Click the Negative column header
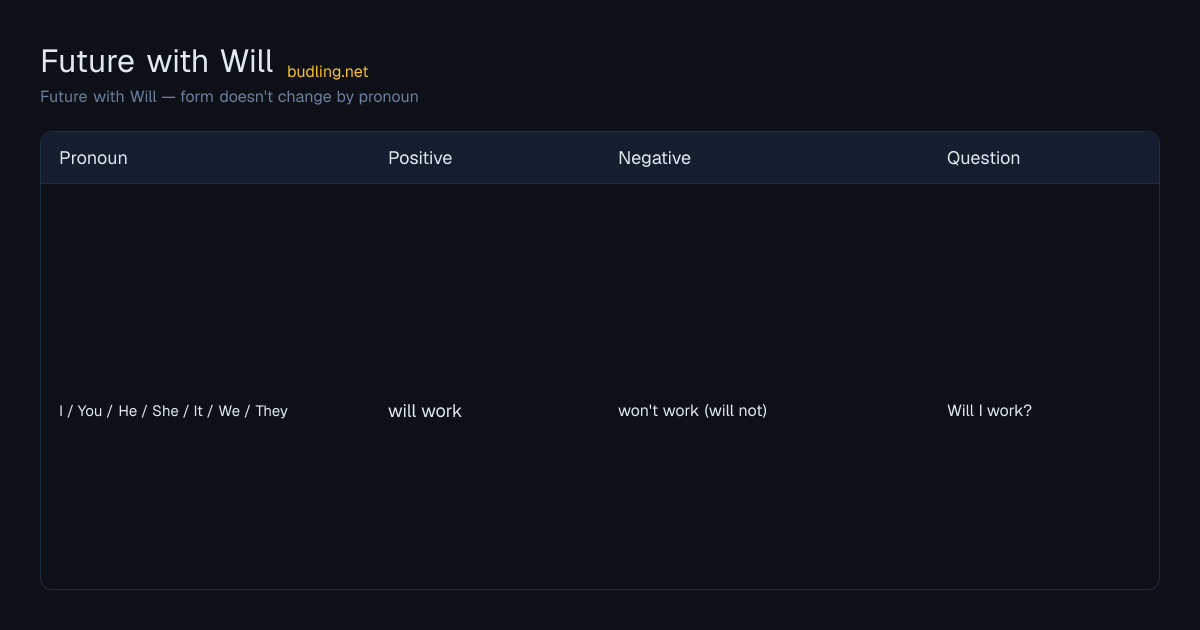The width and height of the screenshot is (1200, 630). point(654,158)
